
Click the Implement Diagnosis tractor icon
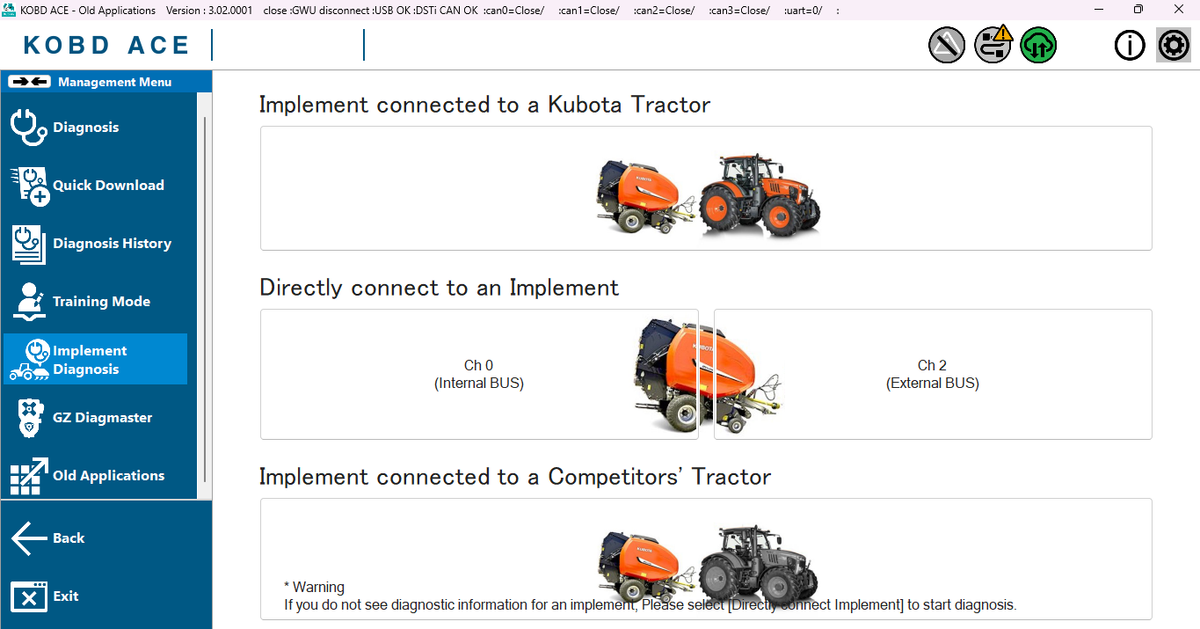[29, 361]
